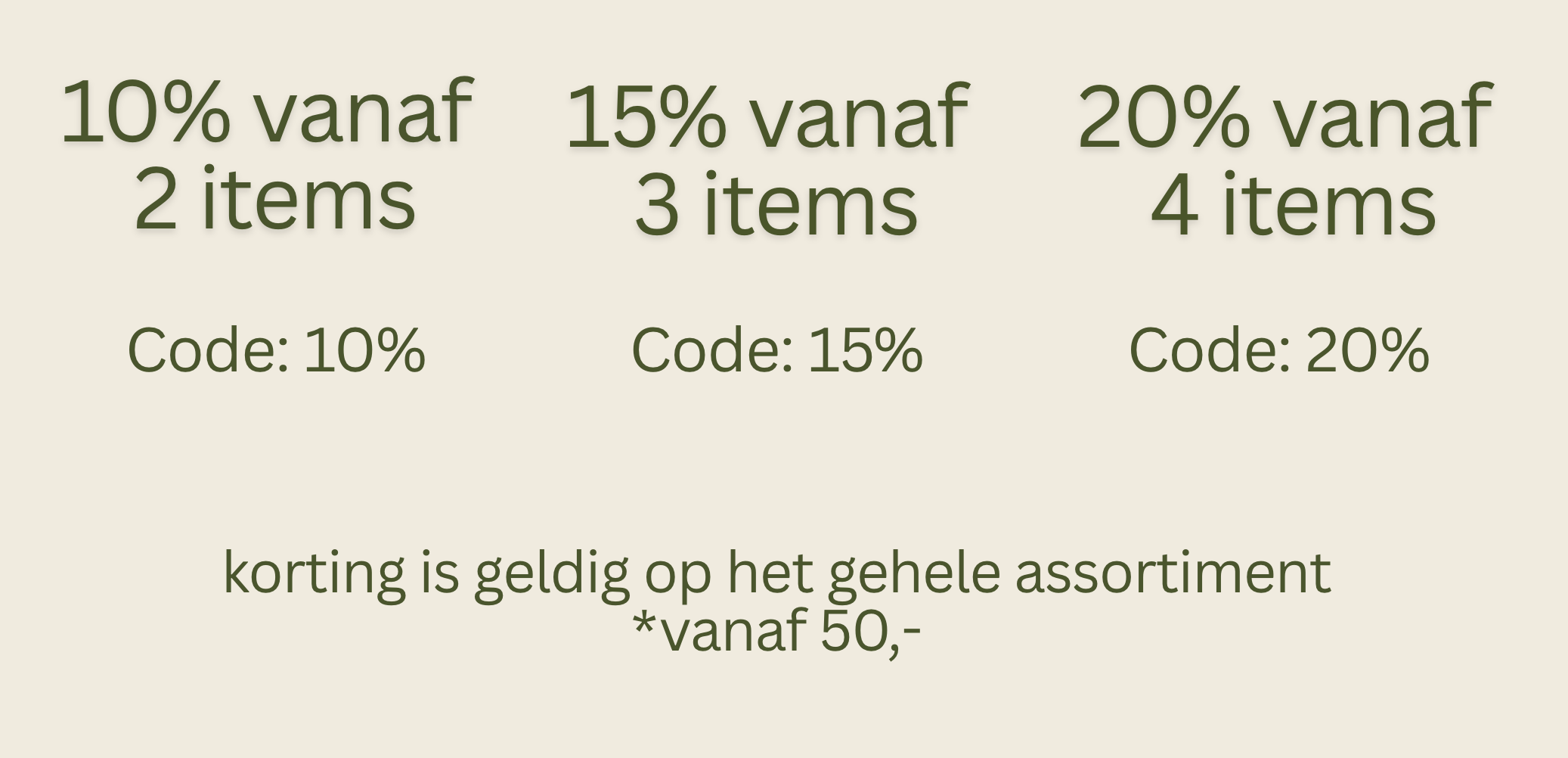Select the "2 items" text
The image size is (1568, 758).
click(274, 200)
